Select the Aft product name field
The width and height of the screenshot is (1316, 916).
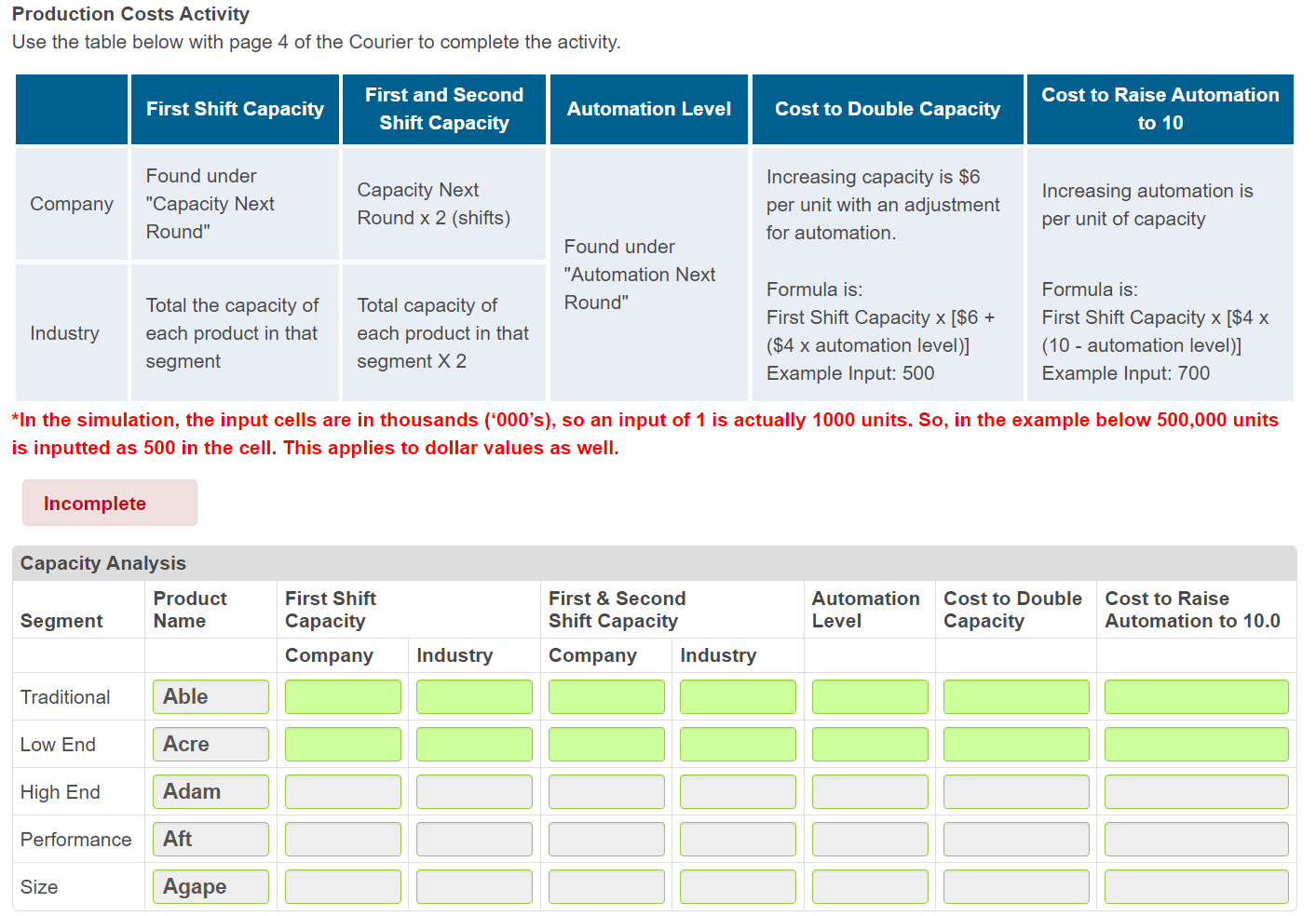tap(210, 839)
